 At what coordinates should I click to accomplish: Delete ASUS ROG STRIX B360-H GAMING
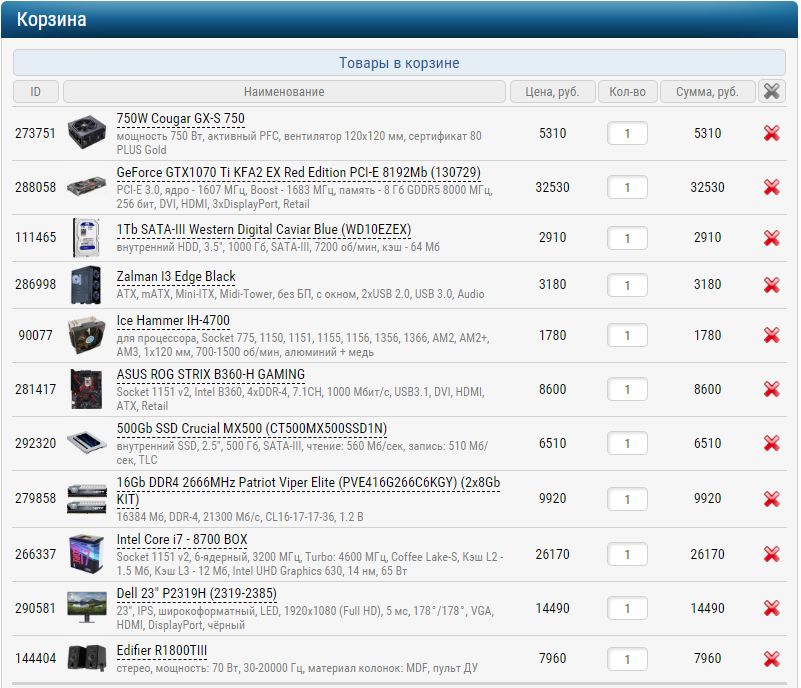771,390
